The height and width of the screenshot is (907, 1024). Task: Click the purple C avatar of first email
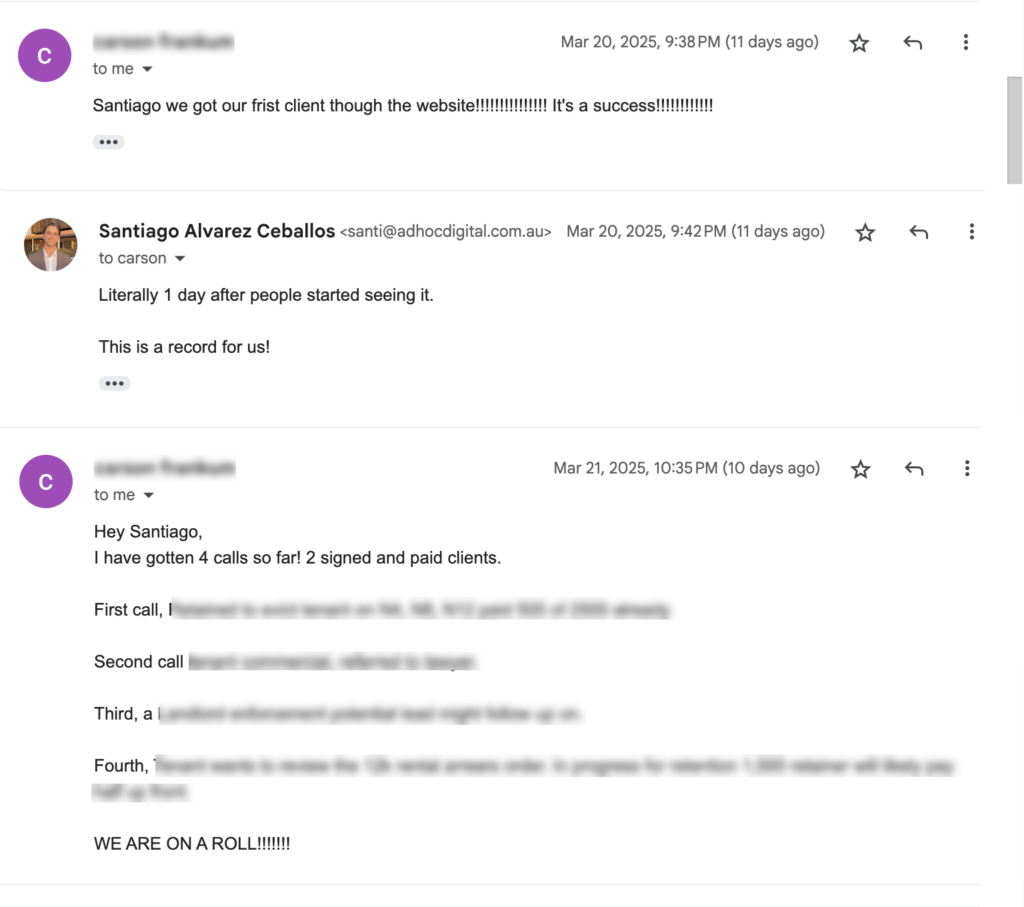point(44,56)
